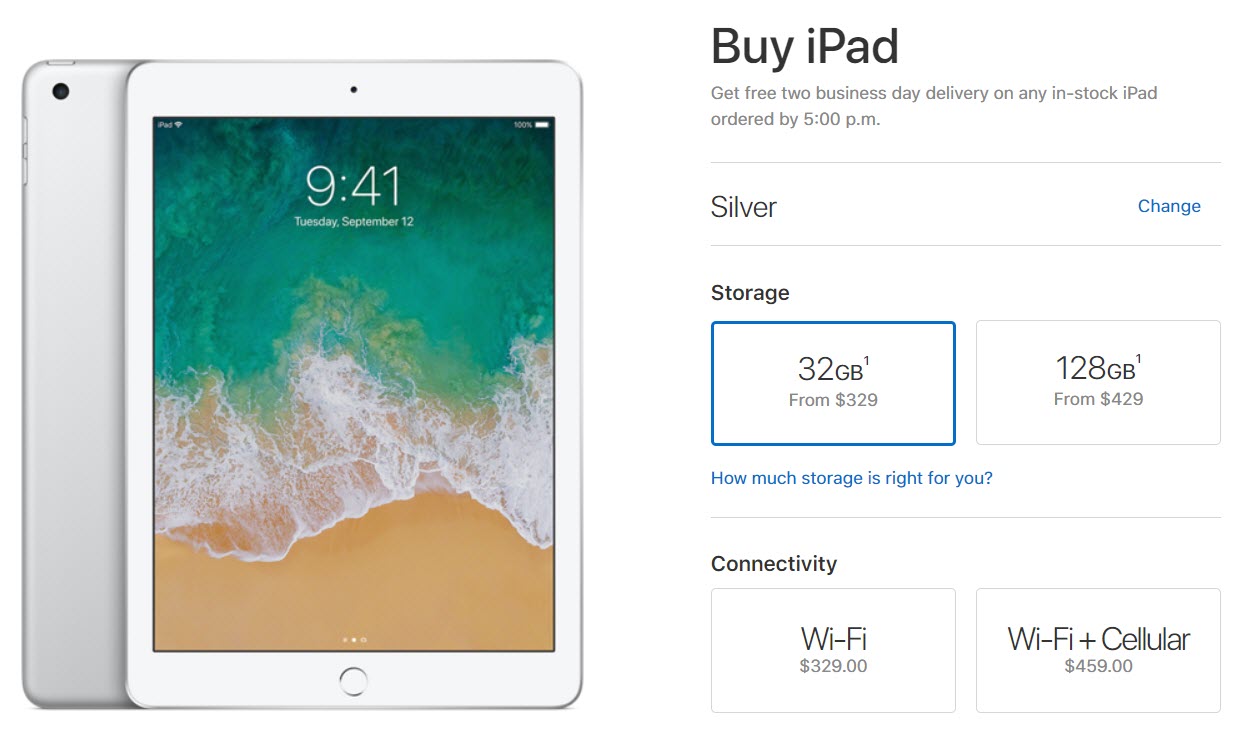Select Wi-Fi connectivity at $329.00
The image size is (1247, 735).
coord(833,650)
